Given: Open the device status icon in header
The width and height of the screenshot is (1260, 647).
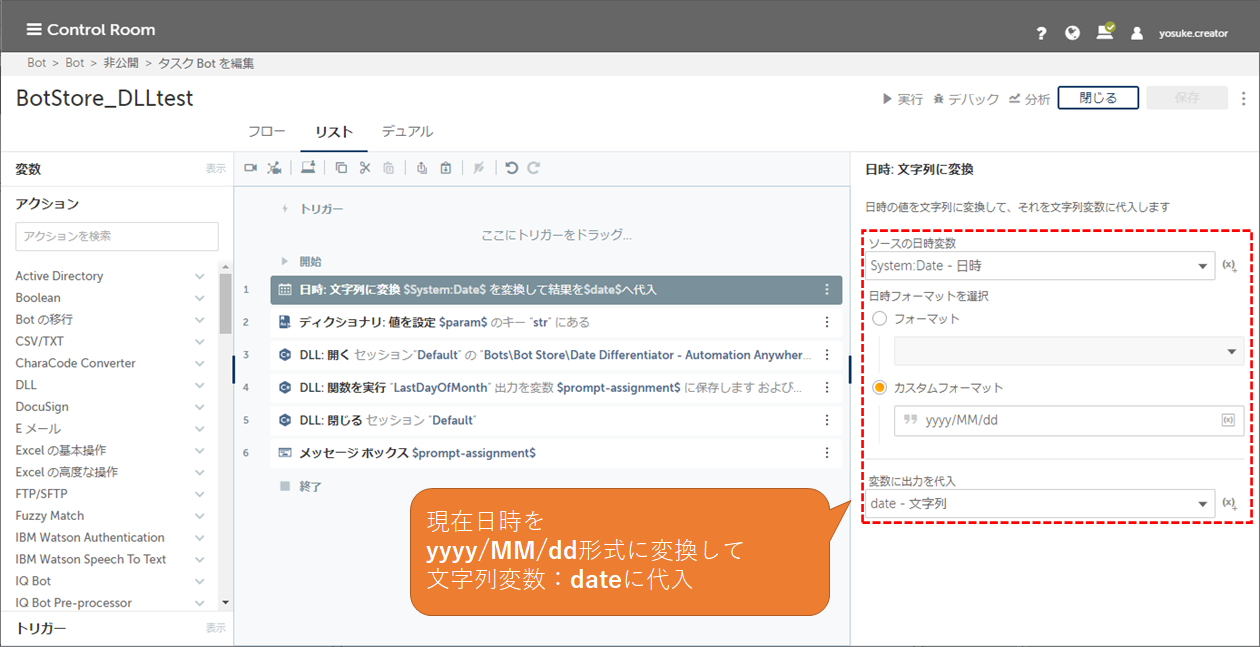Looking at the screenshot, I should 1105,31.
